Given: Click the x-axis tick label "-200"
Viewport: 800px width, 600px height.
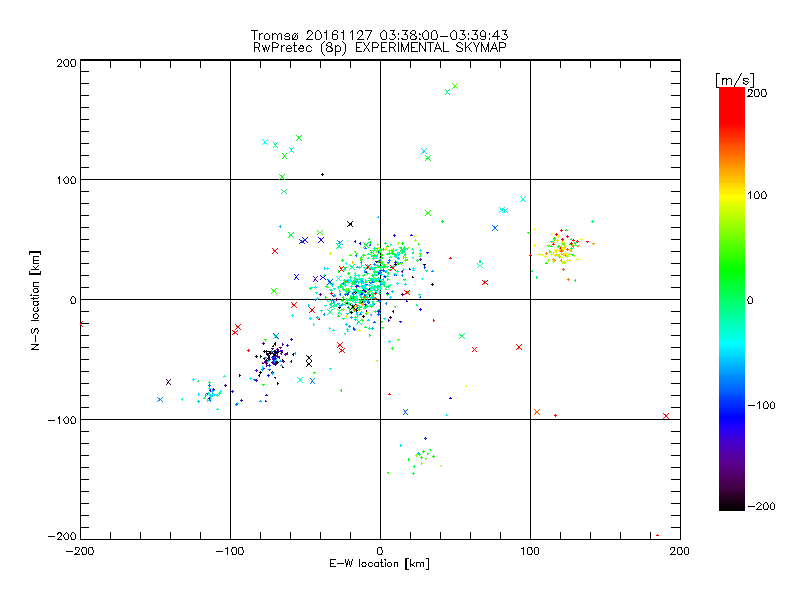Looking at the screenshot, I should click(80, 551).
